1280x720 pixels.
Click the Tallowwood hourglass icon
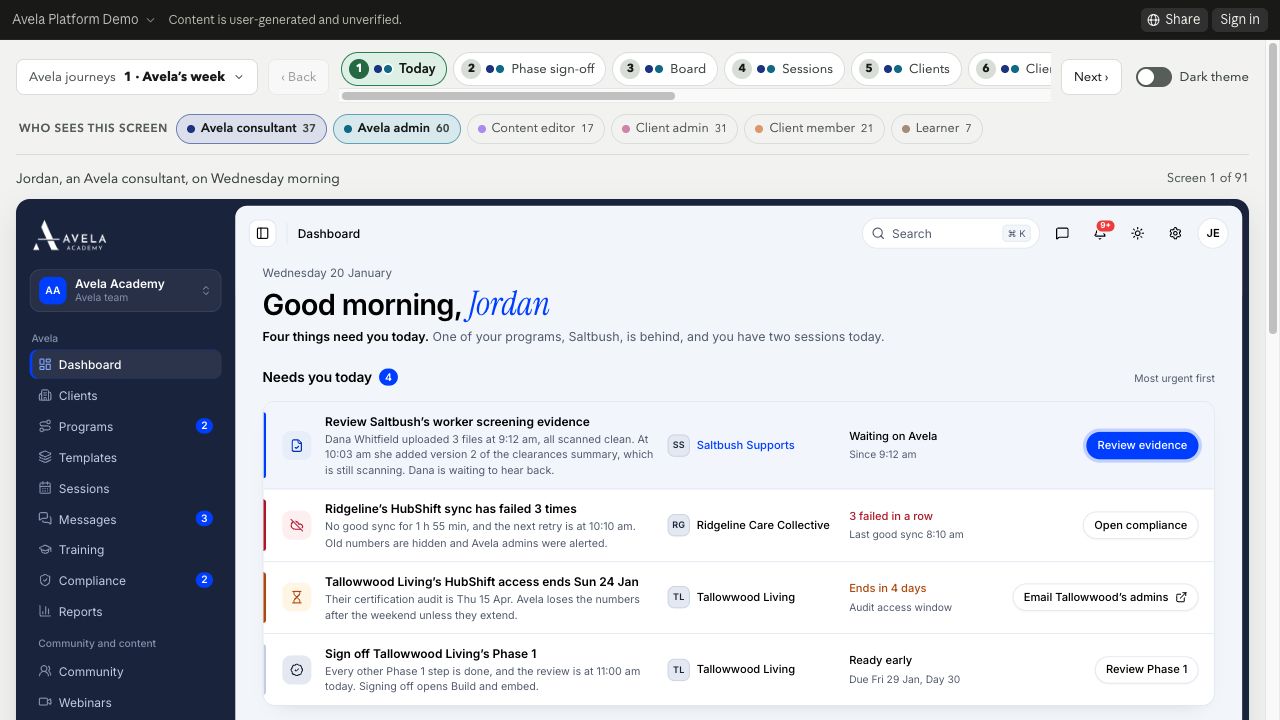point(297,597)
